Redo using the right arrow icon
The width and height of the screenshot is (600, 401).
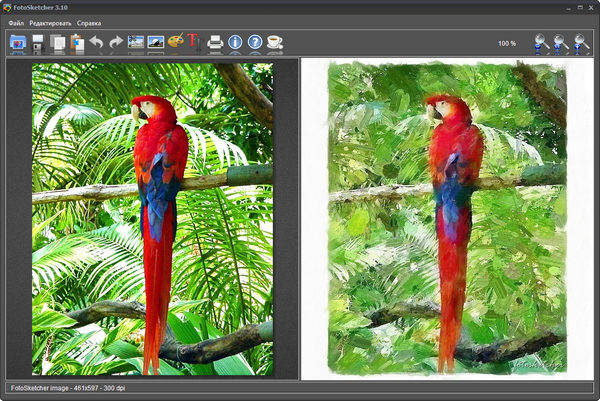(x=116, y=42)
